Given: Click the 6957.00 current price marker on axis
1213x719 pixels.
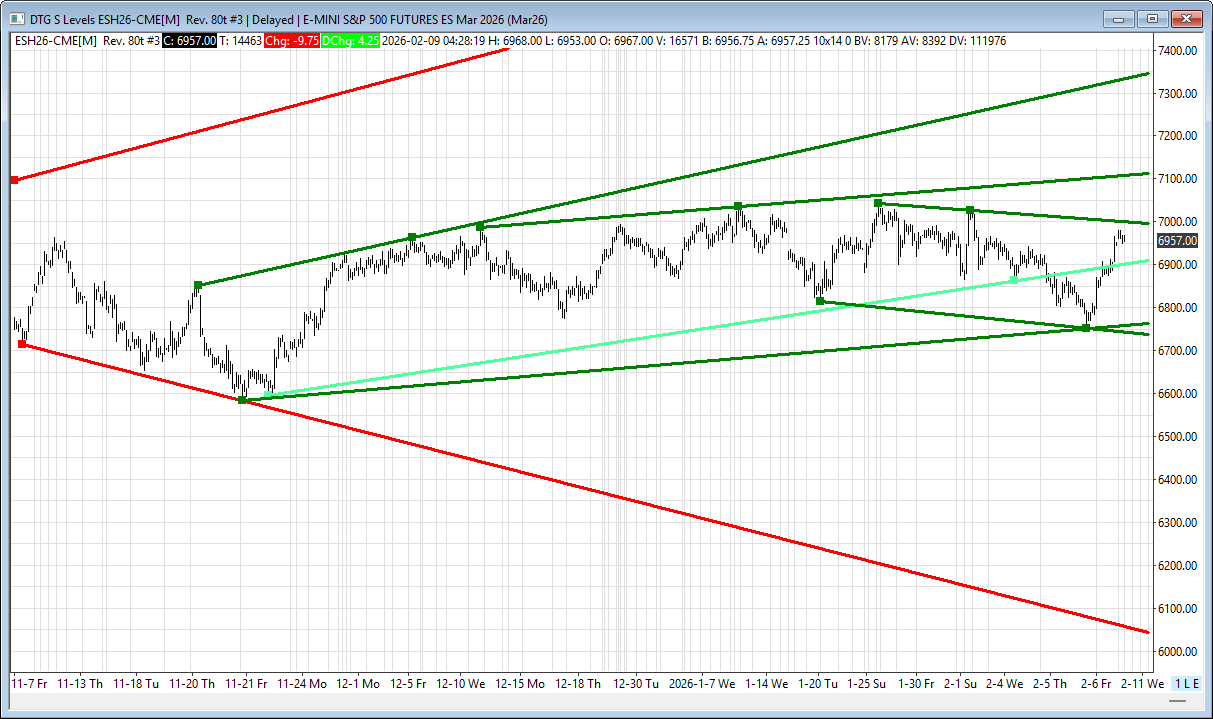Looking at the screenshot, I should 1175,241.
